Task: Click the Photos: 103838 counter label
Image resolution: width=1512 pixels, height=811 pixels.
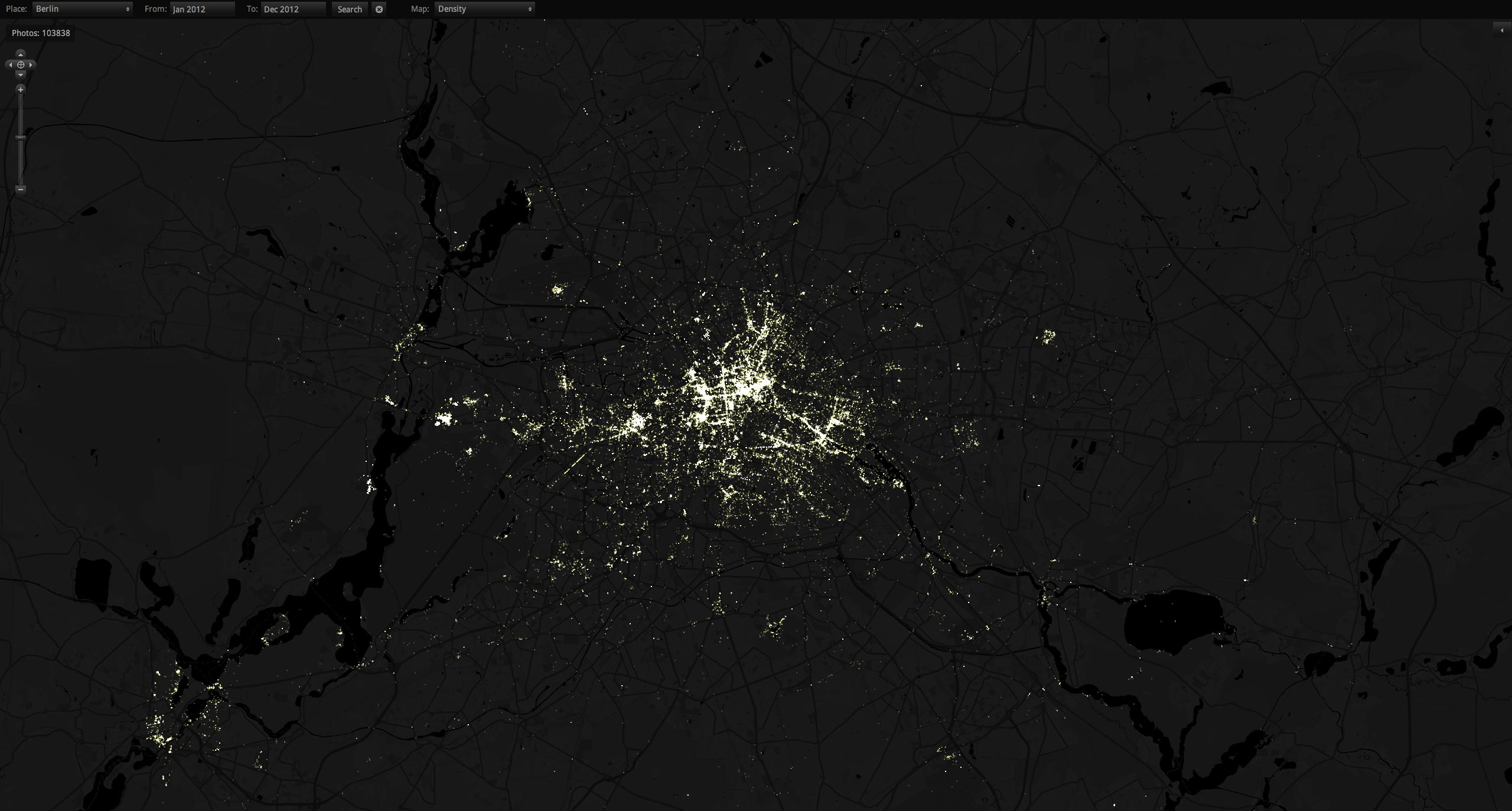Action: [41, 33]
